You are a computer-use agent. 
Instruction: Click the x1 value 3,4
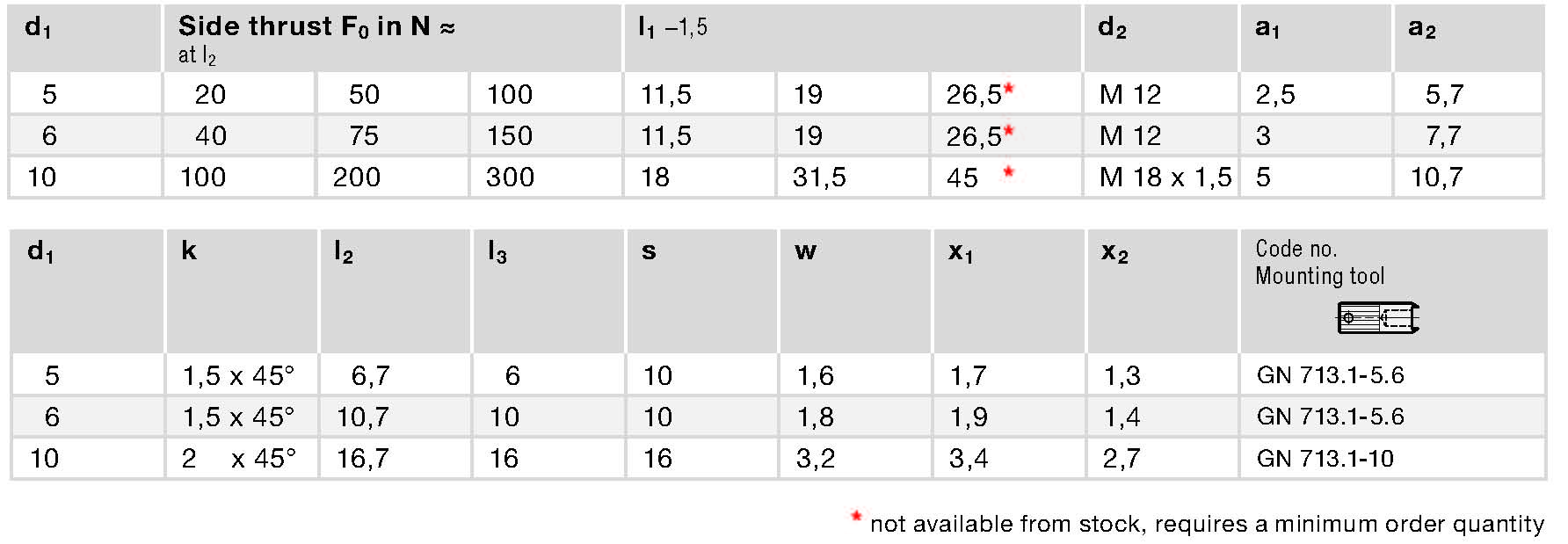(968, 458)
